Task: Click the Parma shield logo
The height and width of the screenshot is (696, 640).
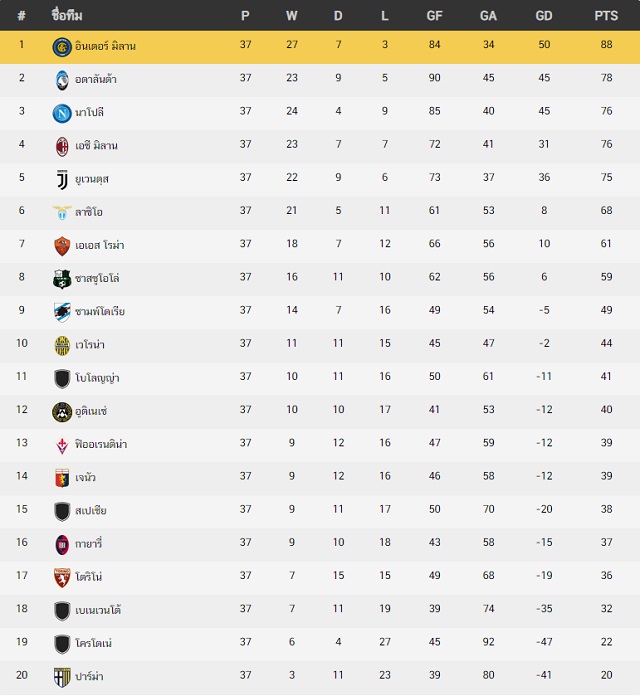Action: (x=62, y=677)
